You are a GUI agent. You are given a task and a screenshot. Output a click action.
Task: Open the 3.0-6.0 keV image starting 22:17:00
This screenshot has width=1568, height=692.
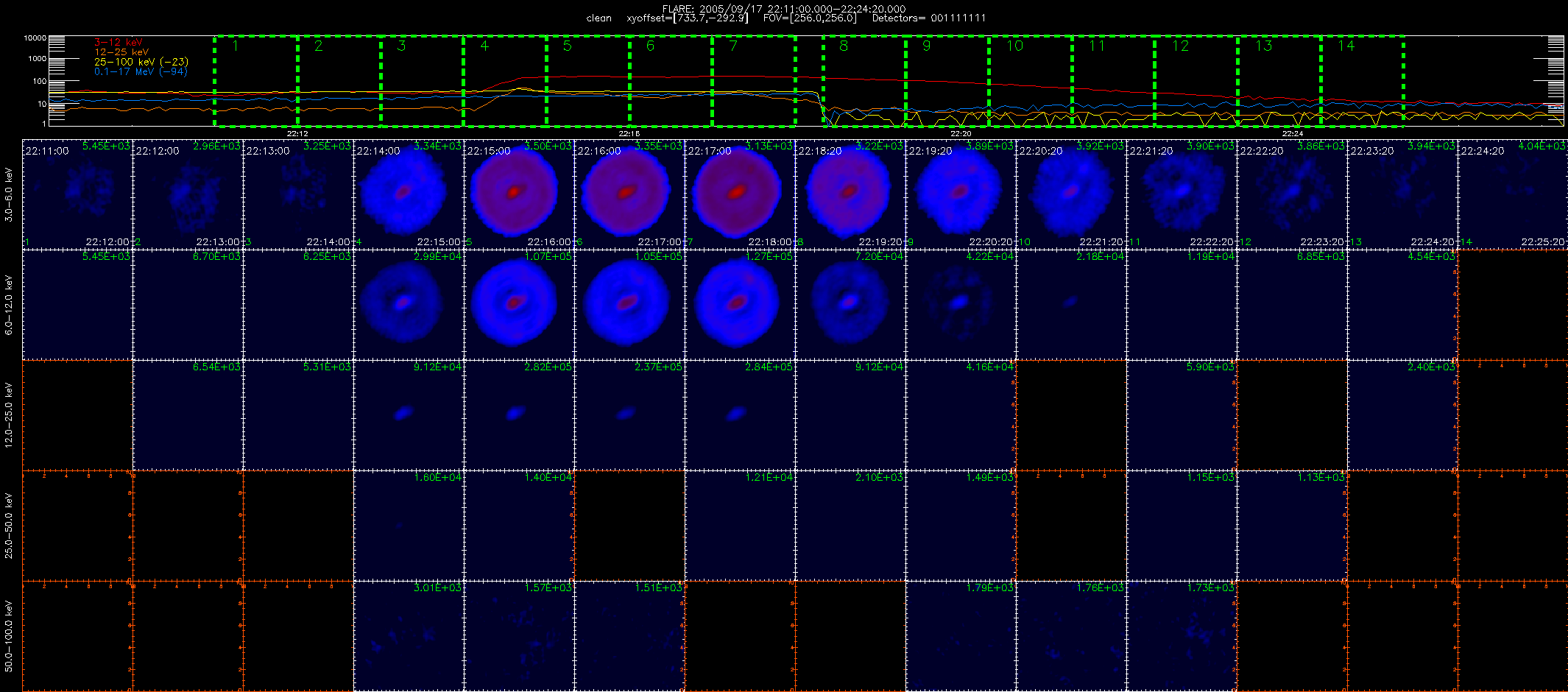click(740, 194)
